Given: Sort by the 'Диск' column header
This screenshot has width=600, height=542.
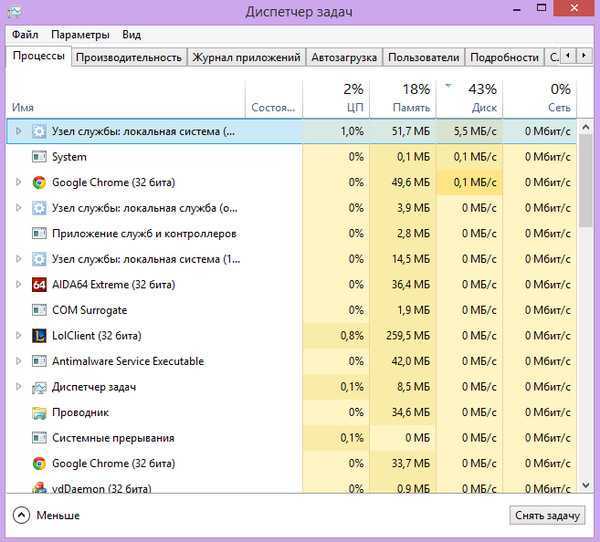Looking at the screenshot, I should (x=470, y=99).
